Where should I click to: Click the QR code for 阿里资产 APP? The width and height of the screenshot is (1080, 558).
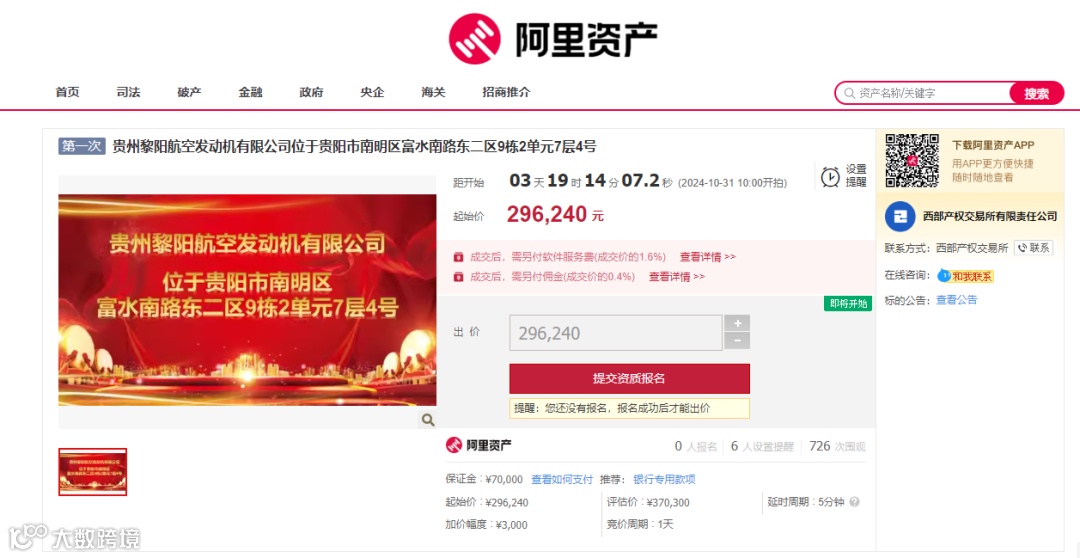pos(912,160)
